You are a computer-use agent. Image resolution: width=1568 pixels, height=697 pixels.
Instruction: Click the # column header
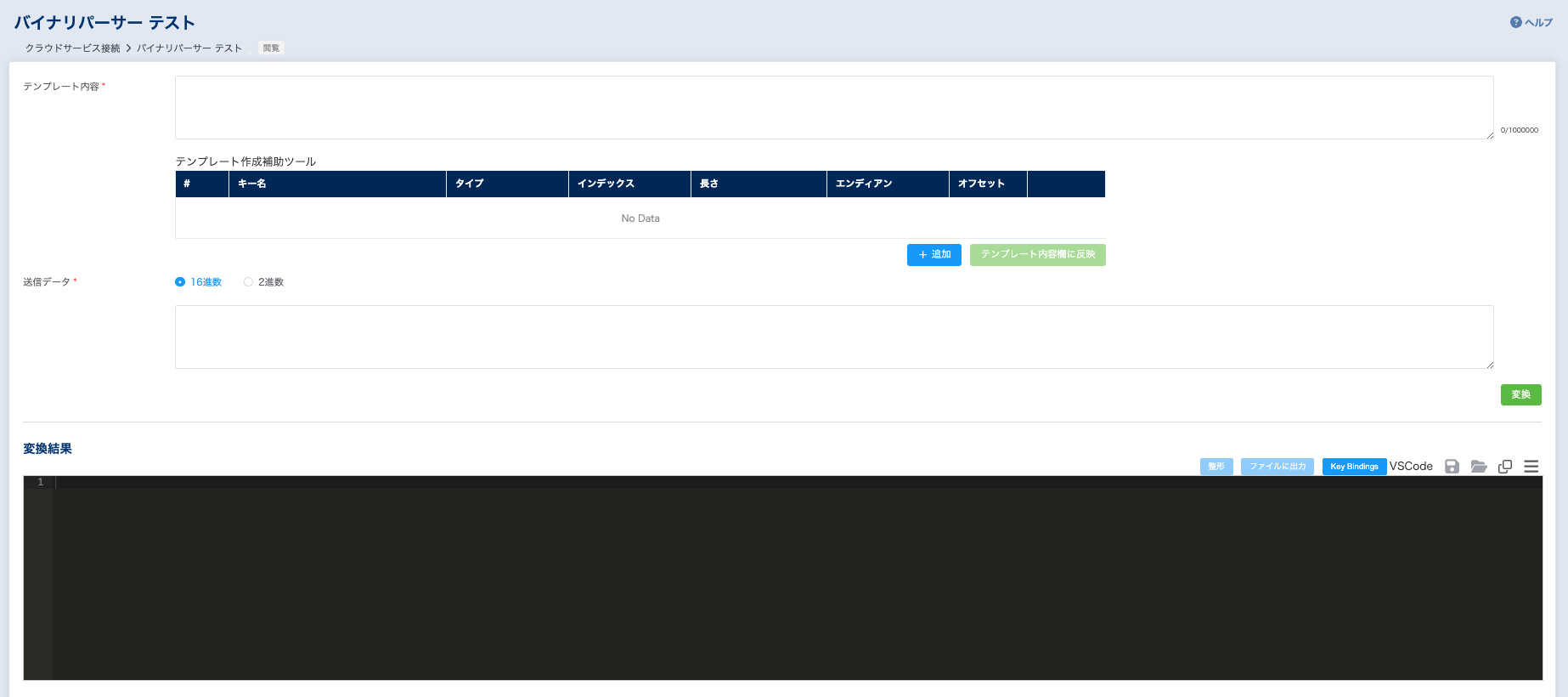point(202,184)
